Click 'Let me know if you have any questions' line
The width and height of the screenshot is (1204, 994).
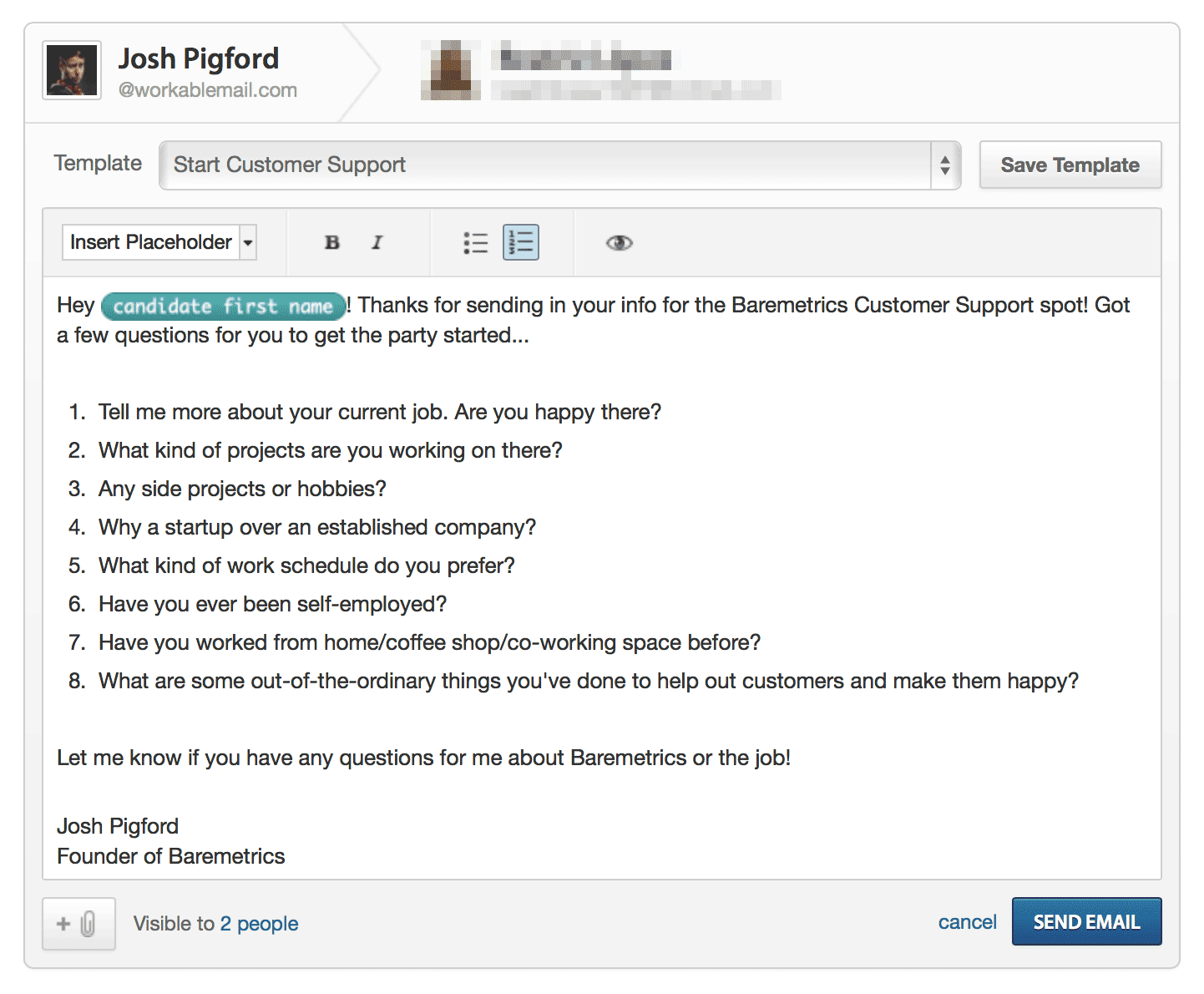(423, 758)
